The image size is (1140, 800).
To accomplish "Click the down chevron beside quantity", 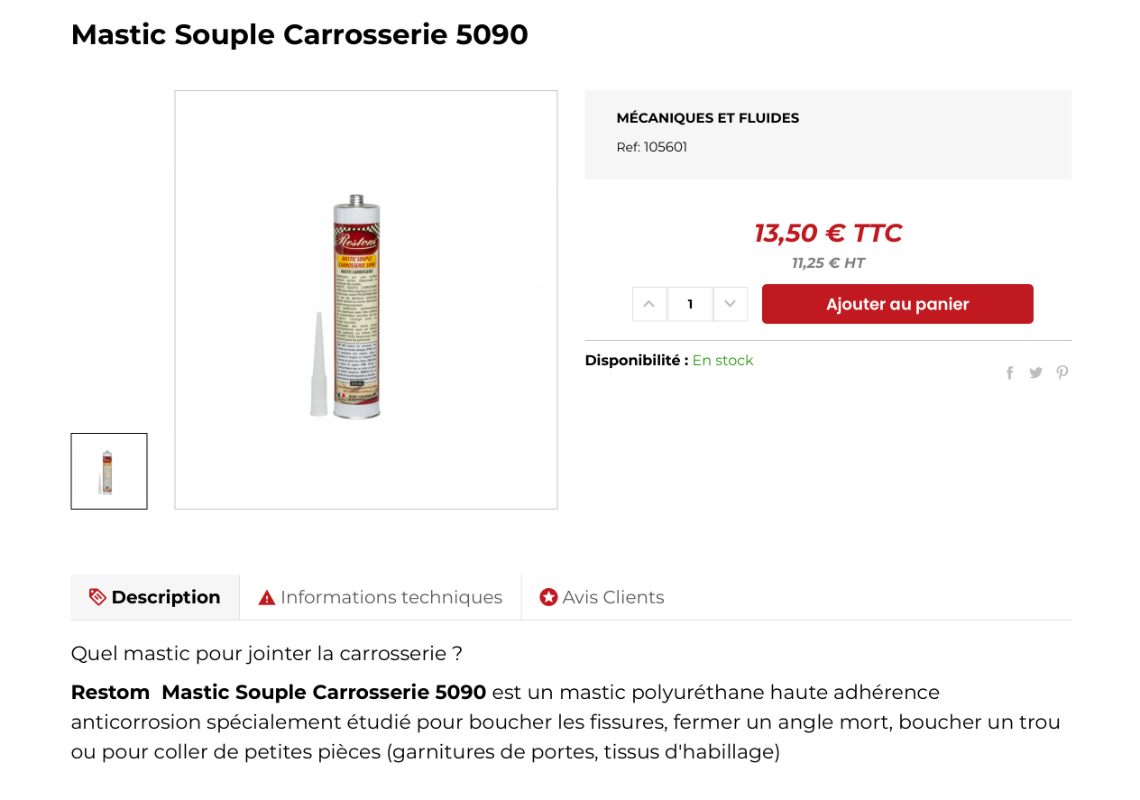I will tap(730, 304).
